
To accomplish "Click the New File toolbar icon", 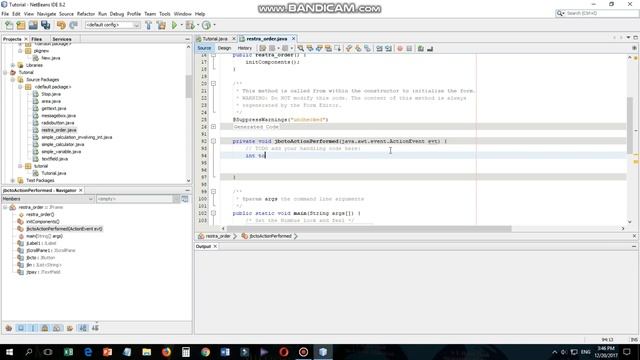I will pyautogui.click(x=9, y=25).
